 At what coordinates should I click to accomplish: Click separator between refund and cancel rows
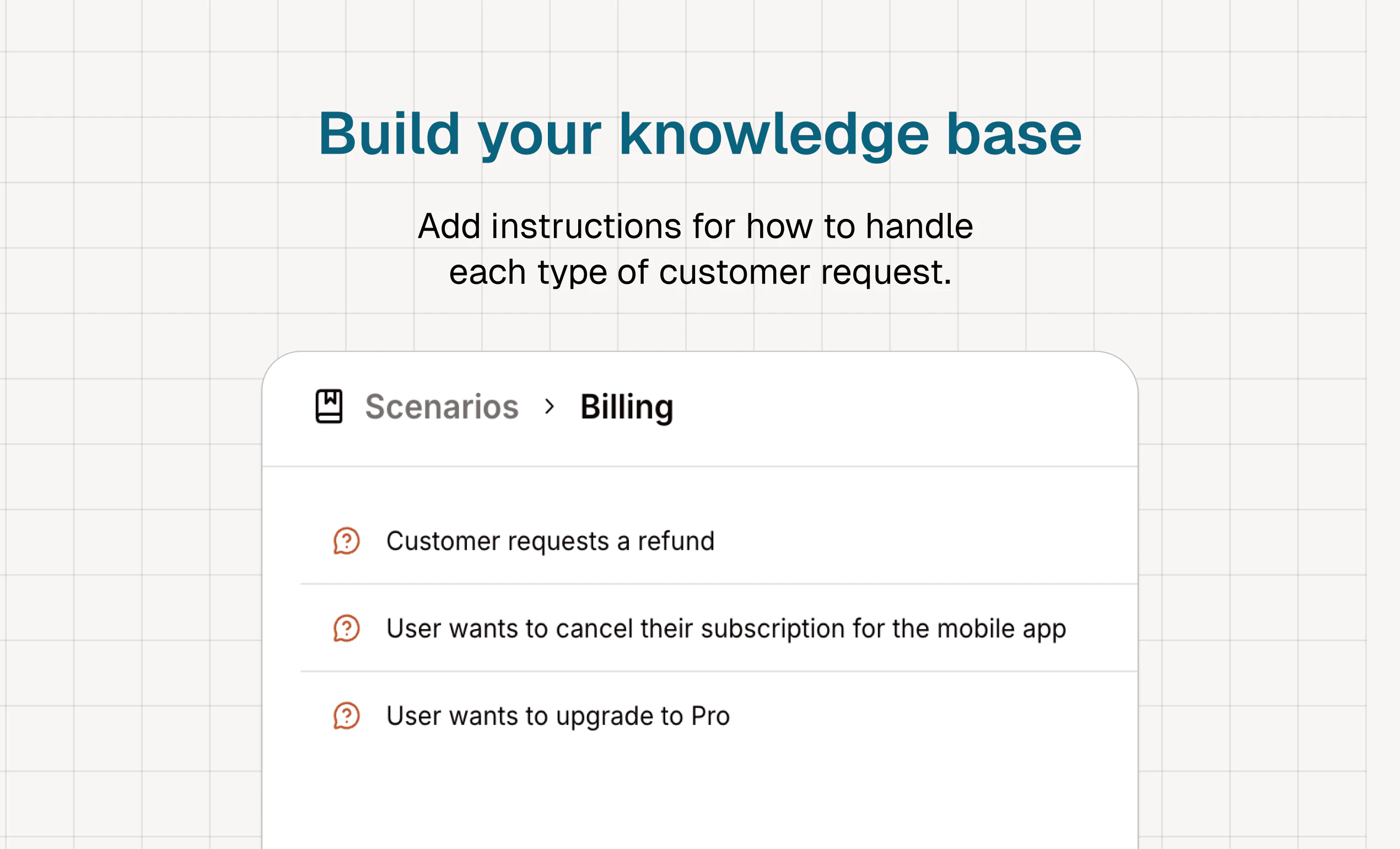(x=719, y=584)
